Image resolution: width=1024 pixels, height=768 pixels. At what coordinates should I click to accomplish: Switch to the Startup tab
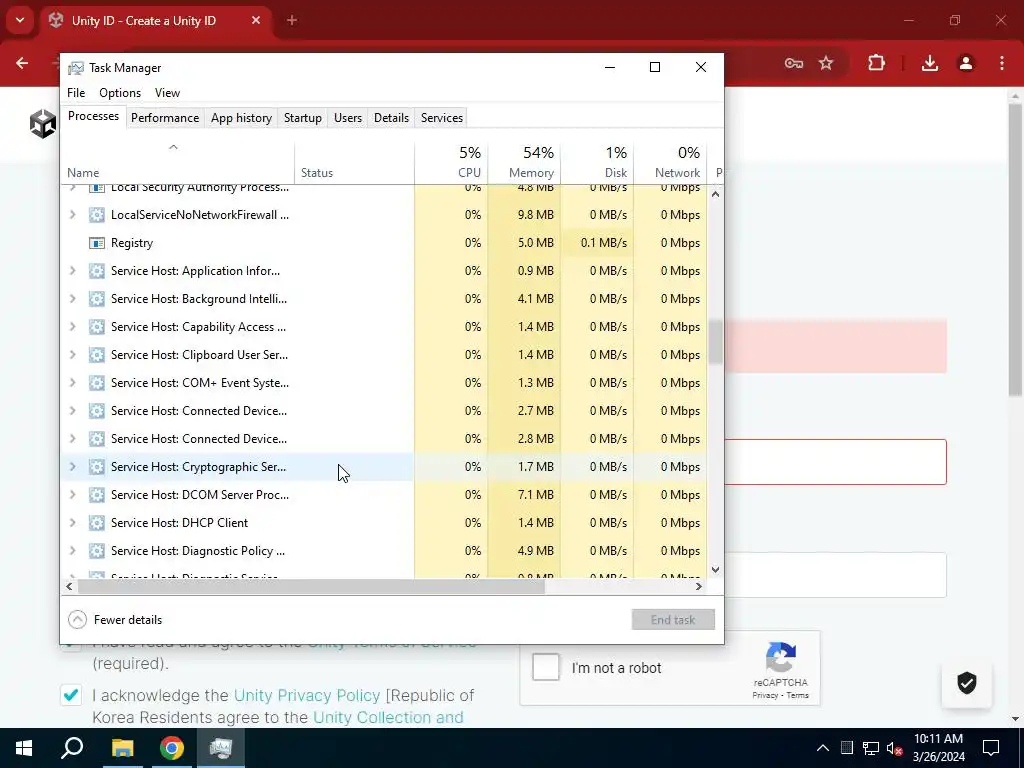click(302, 118)
